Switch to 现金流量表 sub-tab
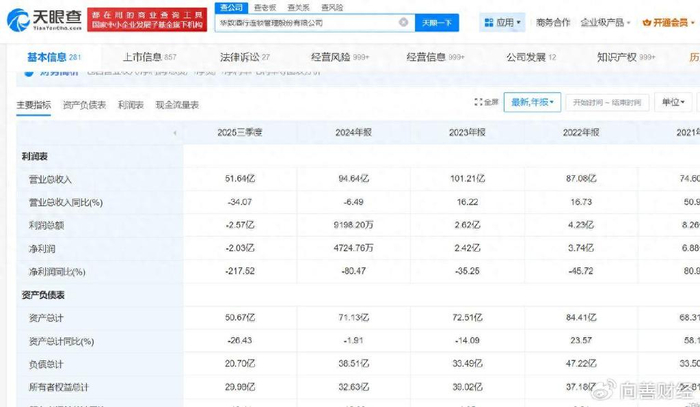The width and height of the screenshot is (700, 407). [177, 105]
